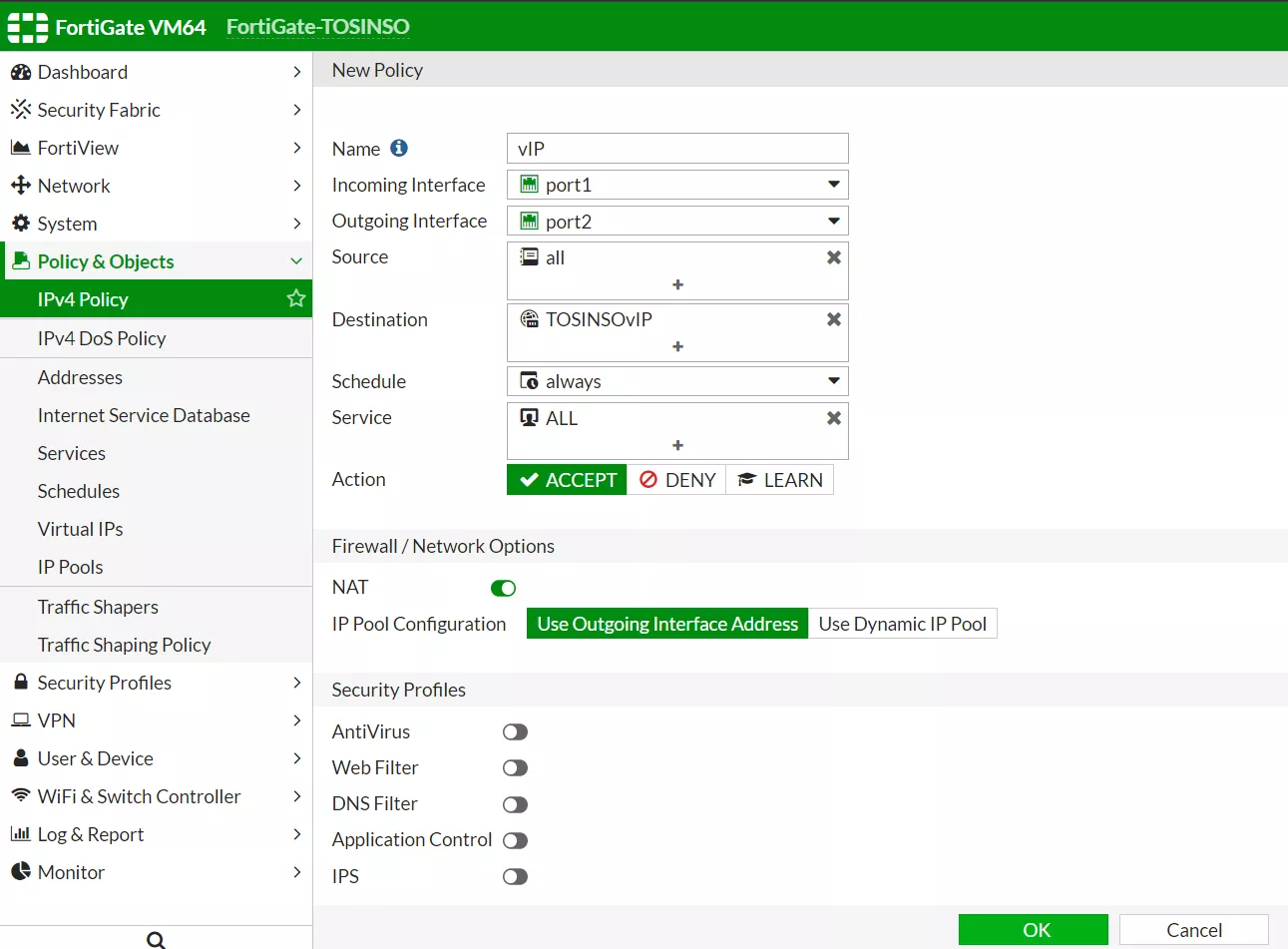This screenshot has height=949, width=1288.
Task: Click the always schedule clock icon
Action: (x=530, y=381)
